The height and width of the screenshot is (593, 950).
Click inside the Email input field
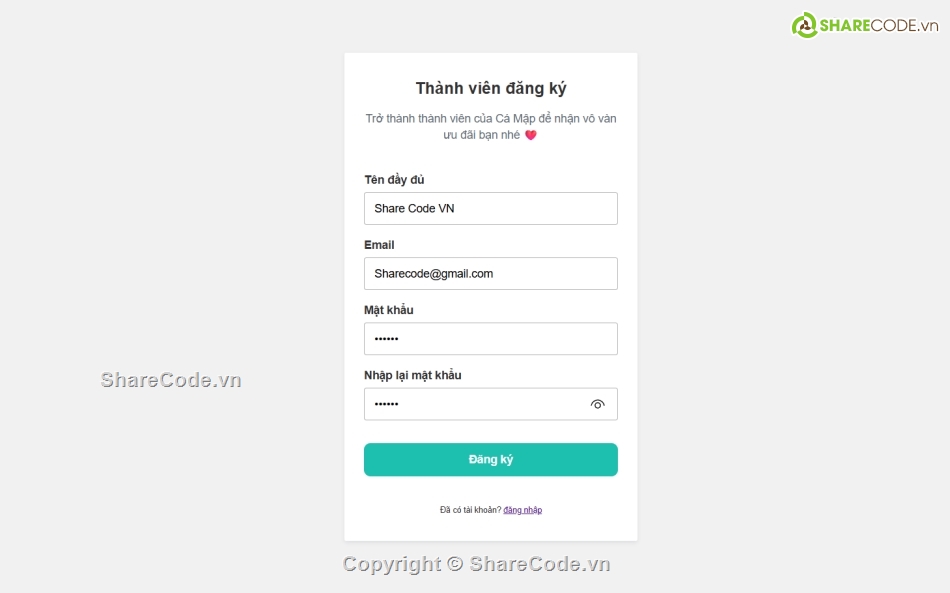click(490, 273)
